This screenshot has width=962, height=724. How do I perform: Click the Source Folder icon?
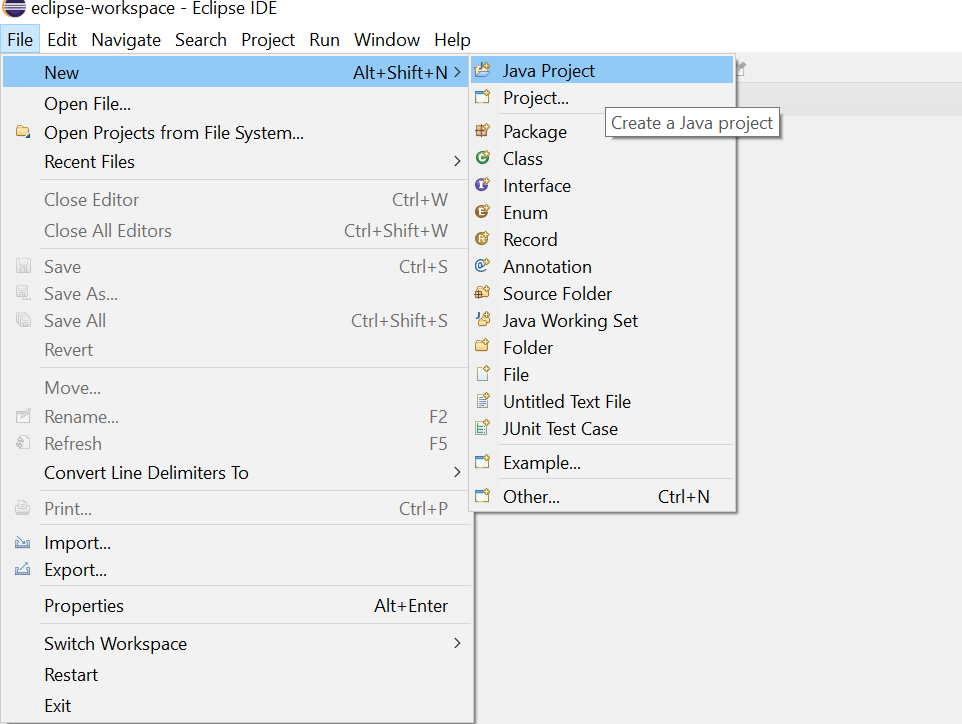(x=483, y=293)
